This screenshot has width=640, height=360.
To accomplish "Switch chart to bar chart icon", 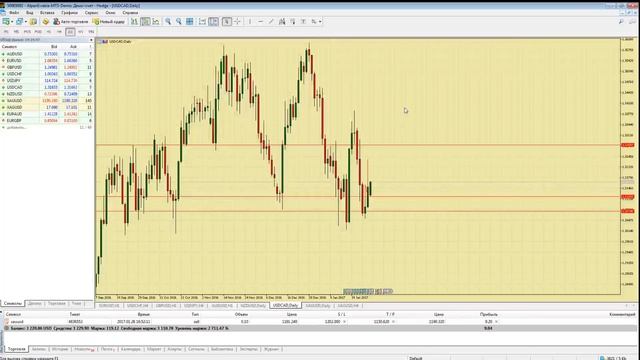I will pyautogui.click(x=134, y=21).
